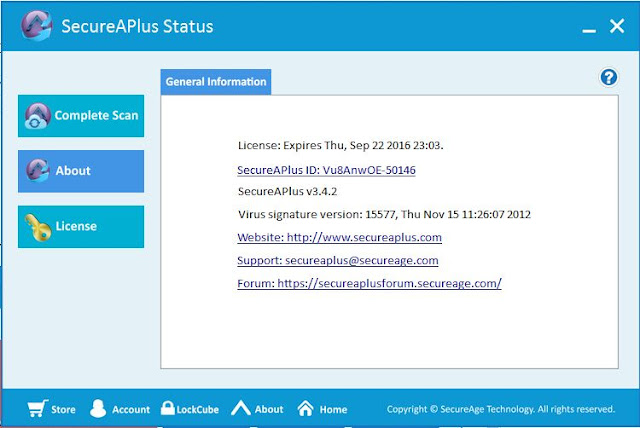The height and width of the screenshot is (428, 640).
Task: Click the SecureAPlus Status window title
Action: tap(137, 27)
